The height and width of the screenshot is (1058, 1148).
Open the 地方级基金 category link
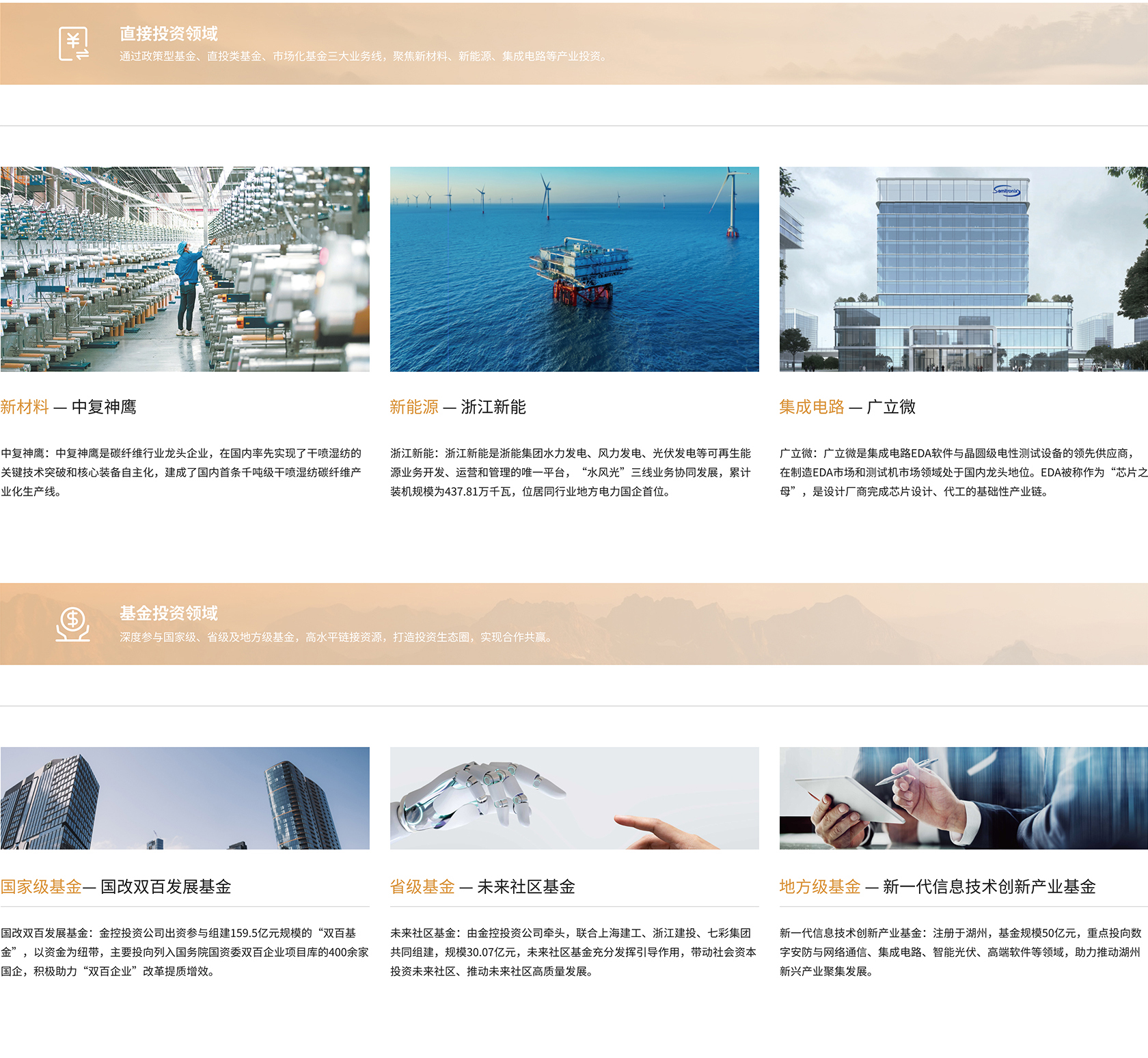coord(820,887)
